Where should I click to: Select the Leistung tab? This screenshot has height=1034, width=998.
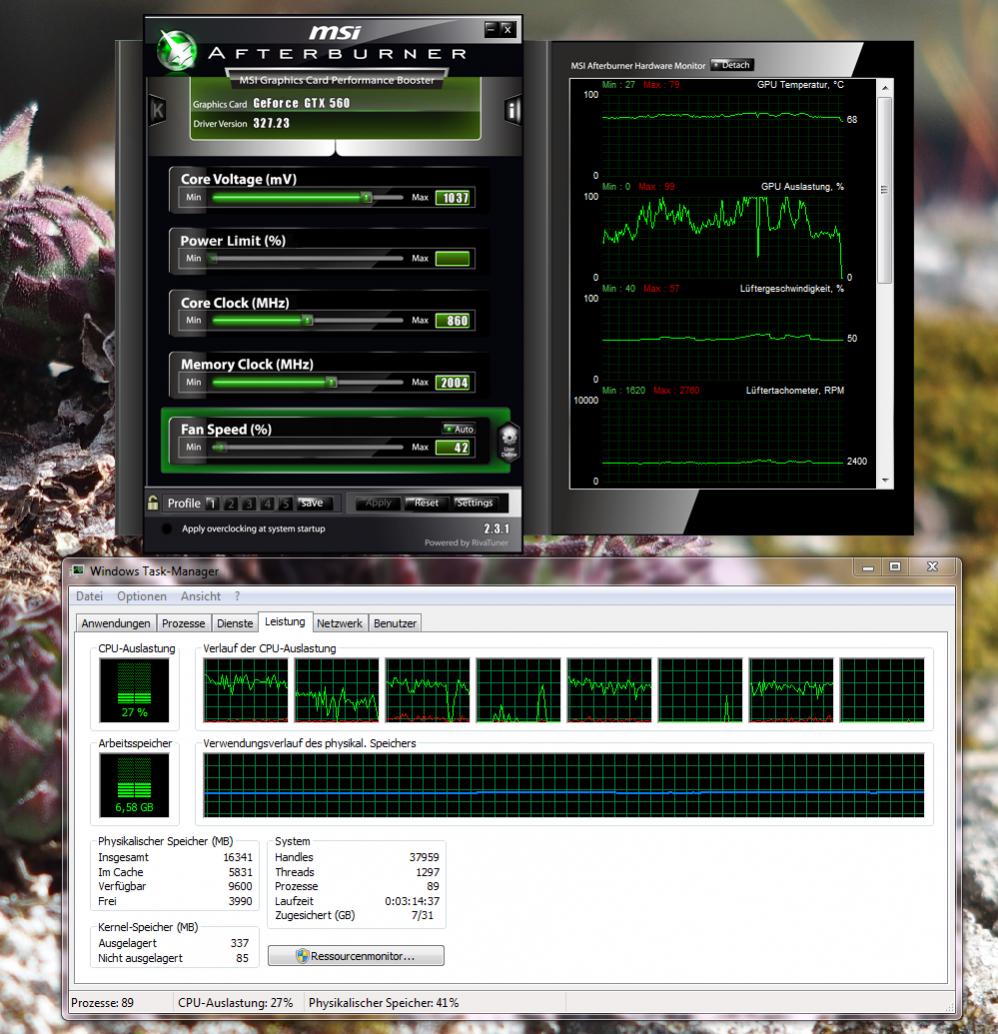(284, 621)
